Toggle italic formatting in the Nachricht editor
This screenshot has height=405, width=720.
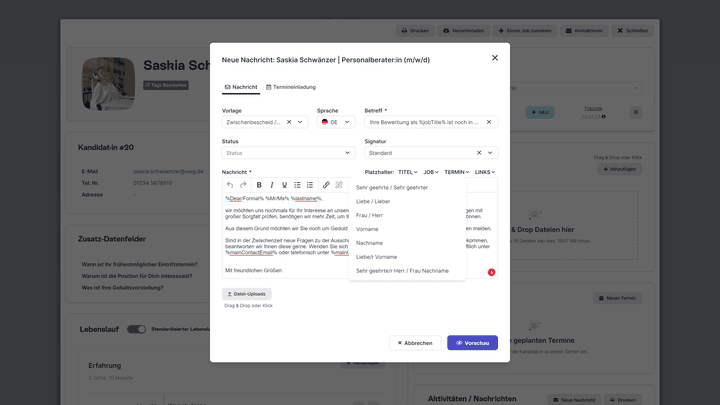pos(272,185)
